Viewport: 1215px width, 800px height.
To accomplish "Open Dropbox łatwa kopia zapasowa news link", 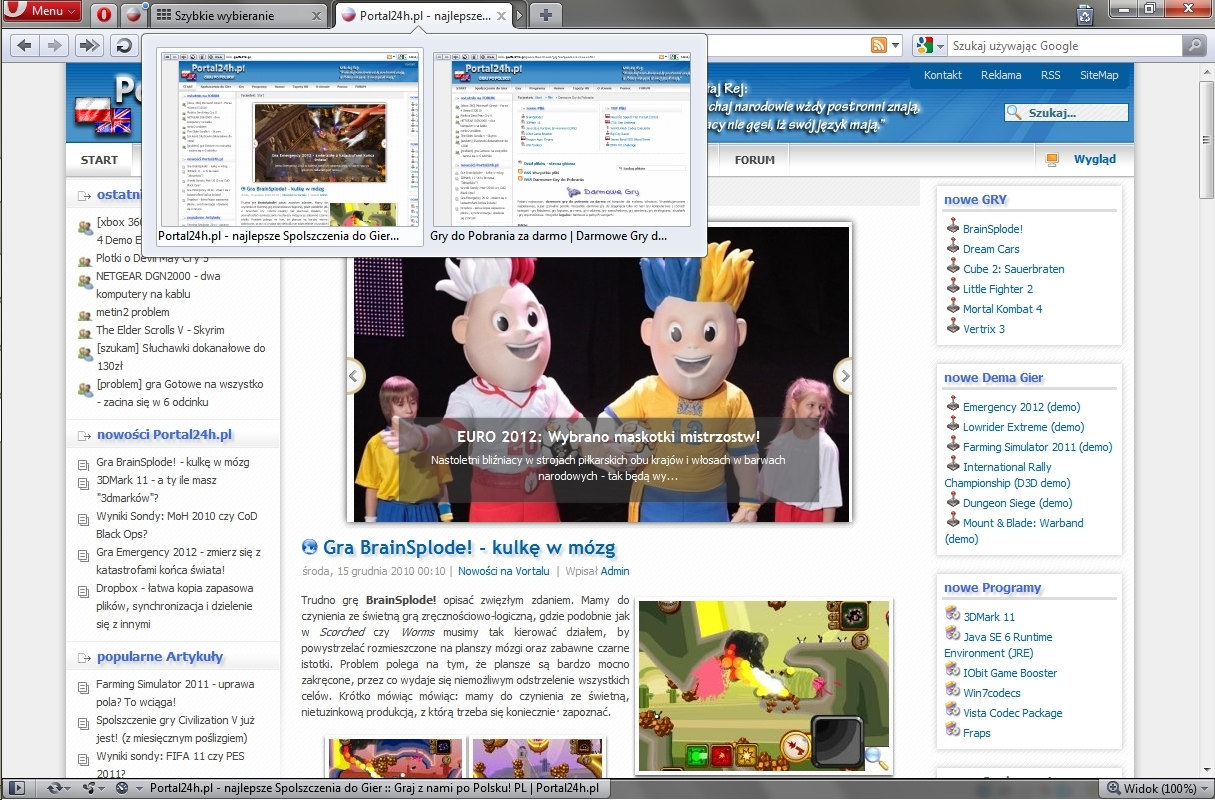I will click(x=175, y=606).
